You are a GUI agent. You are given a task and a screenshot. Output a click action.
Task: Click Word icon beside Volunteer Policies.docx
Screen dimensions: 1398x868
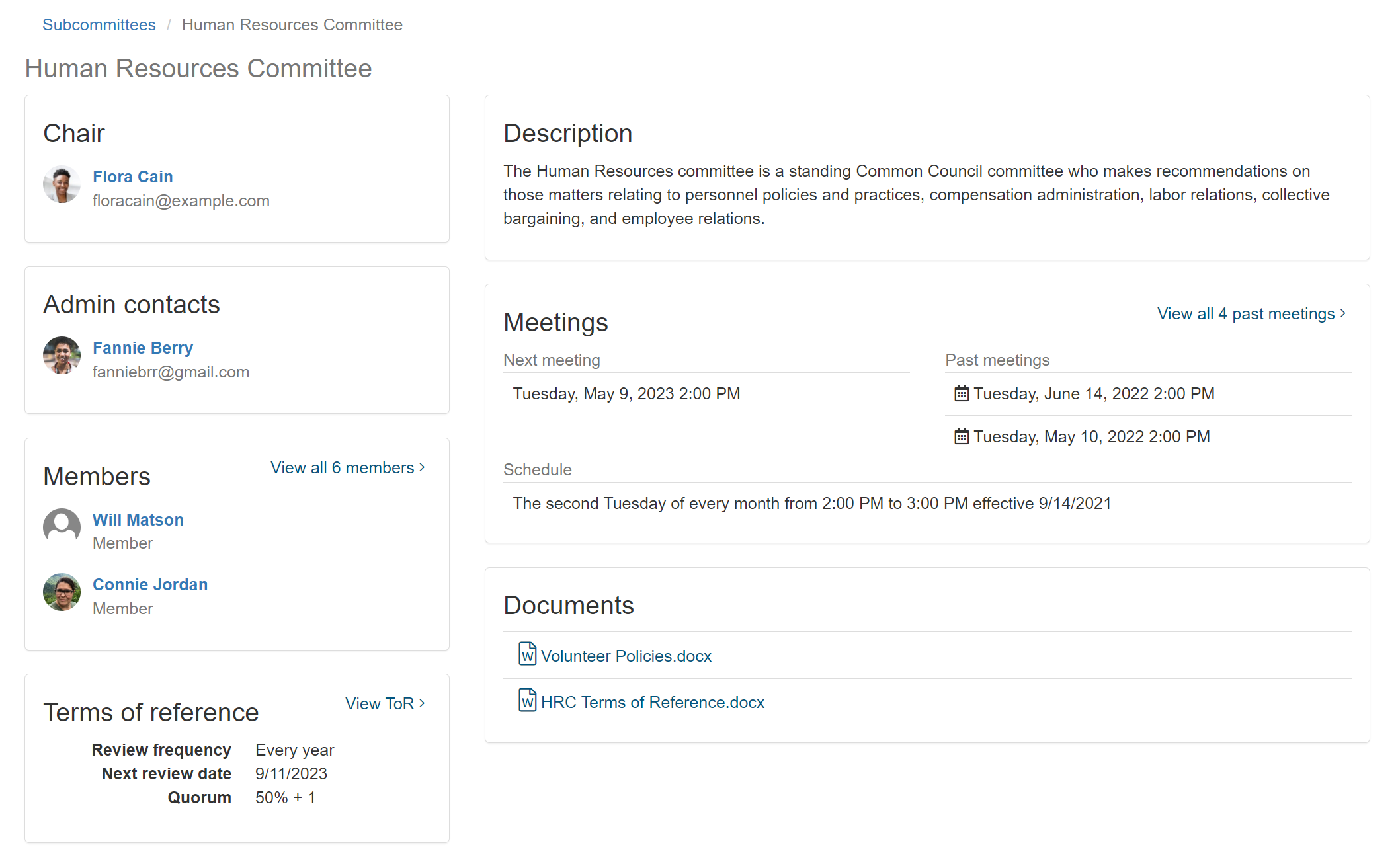click(x=527, y=654)
